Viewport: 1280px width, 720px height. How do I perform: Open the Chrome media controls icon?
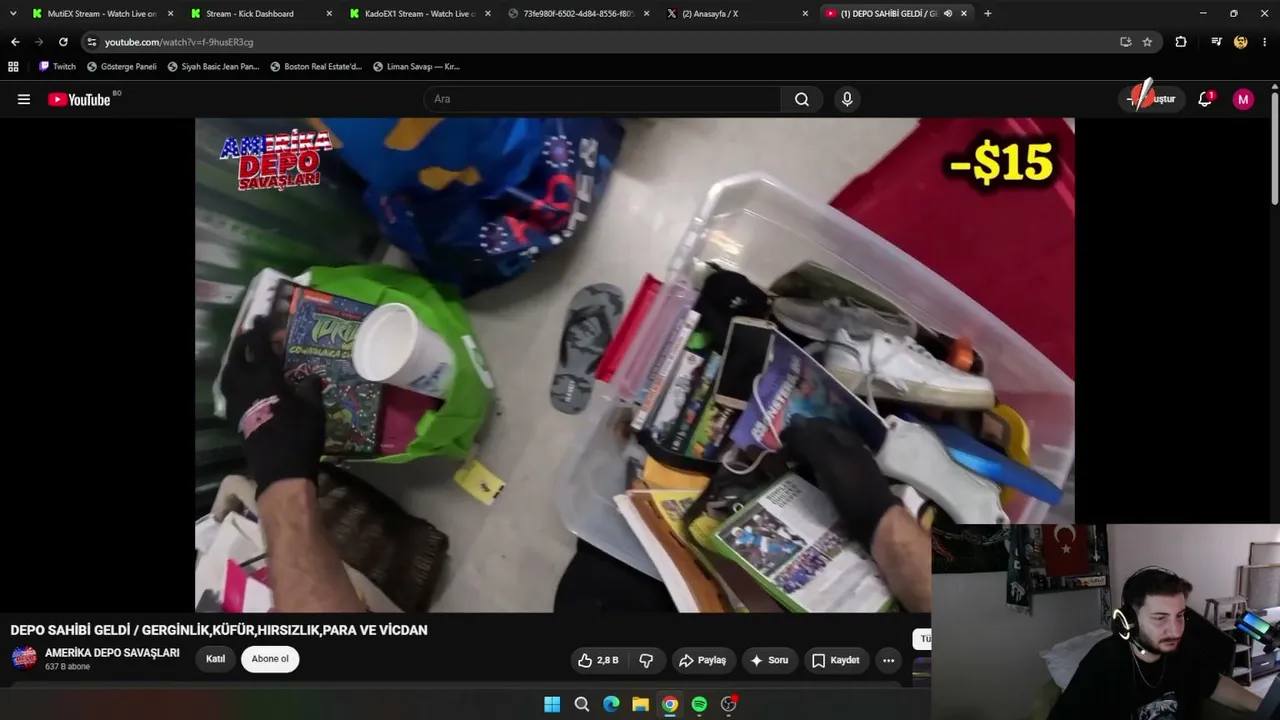(x=1216, y=42)
